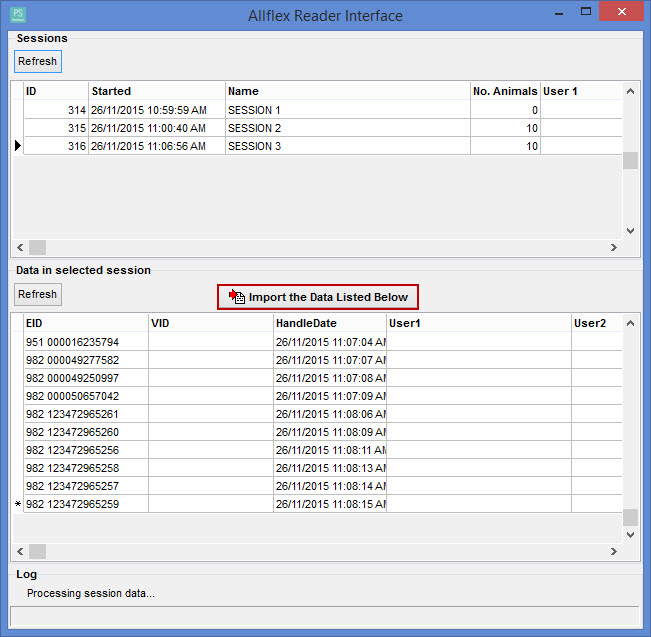
Task: Click left arrow of data grid horizontal scrollbar
Action: (20, 551)
